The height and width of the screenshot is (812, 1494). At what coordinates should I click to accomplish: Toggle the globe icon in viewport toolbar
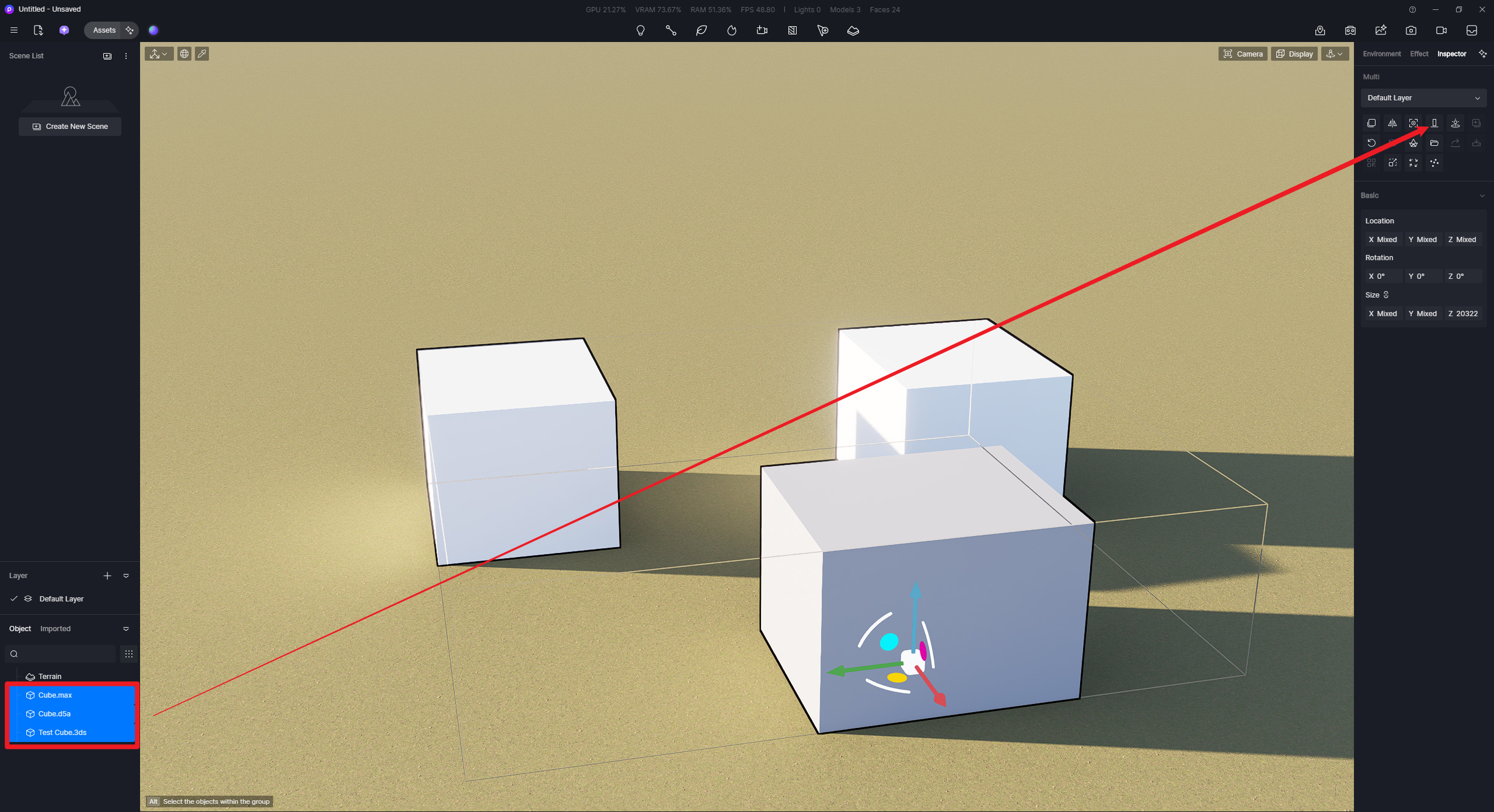(x=184, y=54)
